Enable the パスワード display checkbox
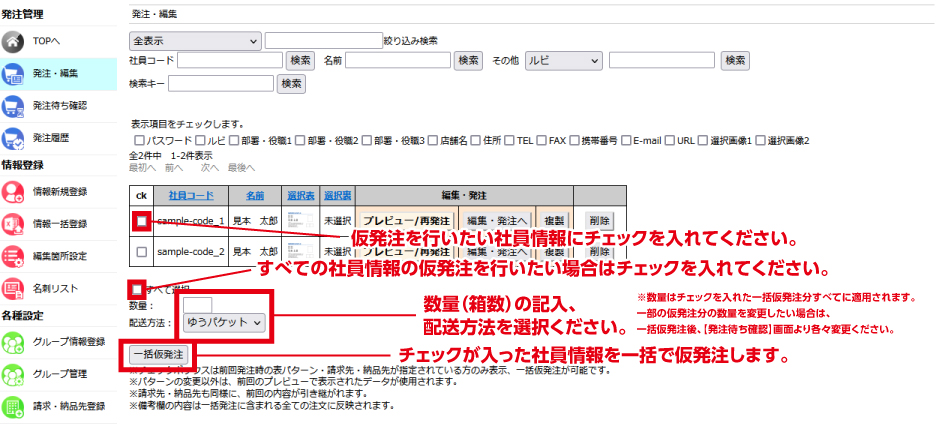Viewport: 941px width, 424px height. pyautogui.click(x=138, y=141)
